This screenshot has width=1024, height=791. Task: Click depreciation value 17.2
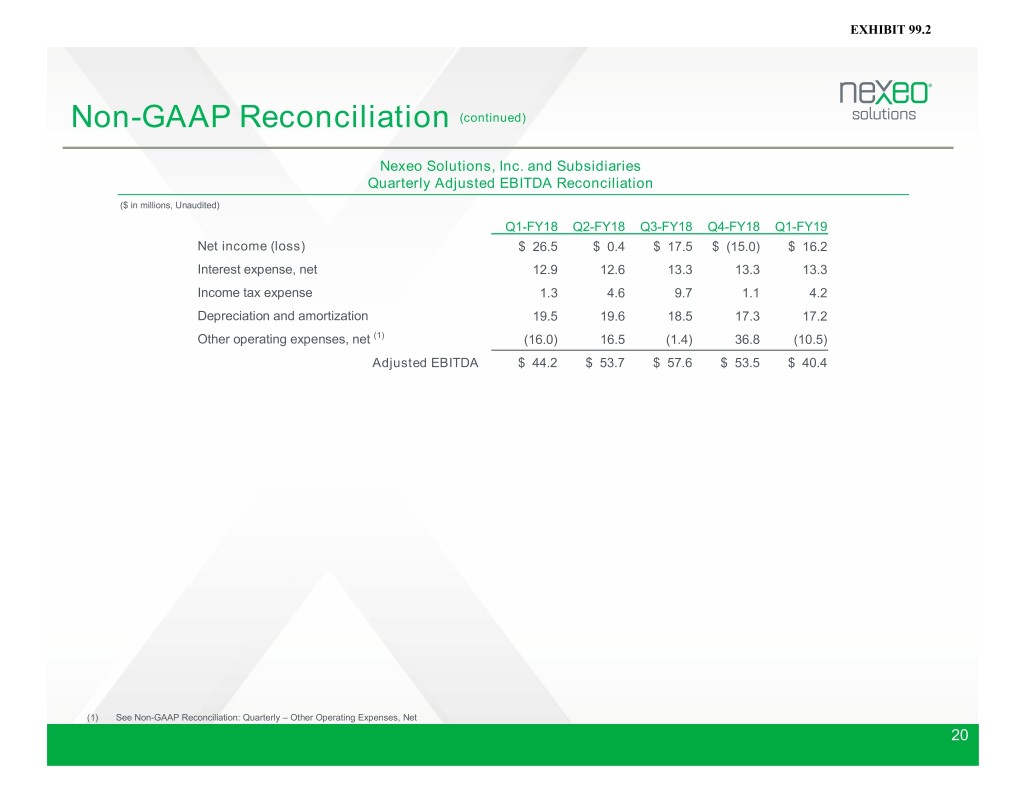pyautogui.click(x=815, y=316)
